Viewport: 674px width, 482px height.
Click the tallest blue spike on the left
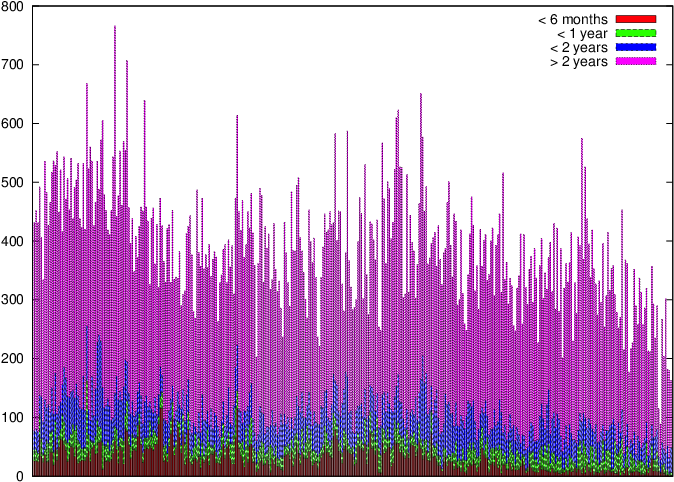point(86,328)
